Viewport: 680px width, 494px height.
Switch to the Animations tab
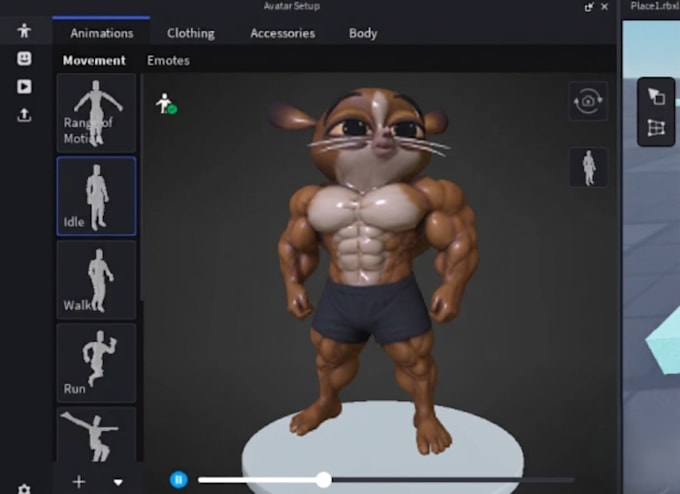pyautogui.click(x=102, y=33)
